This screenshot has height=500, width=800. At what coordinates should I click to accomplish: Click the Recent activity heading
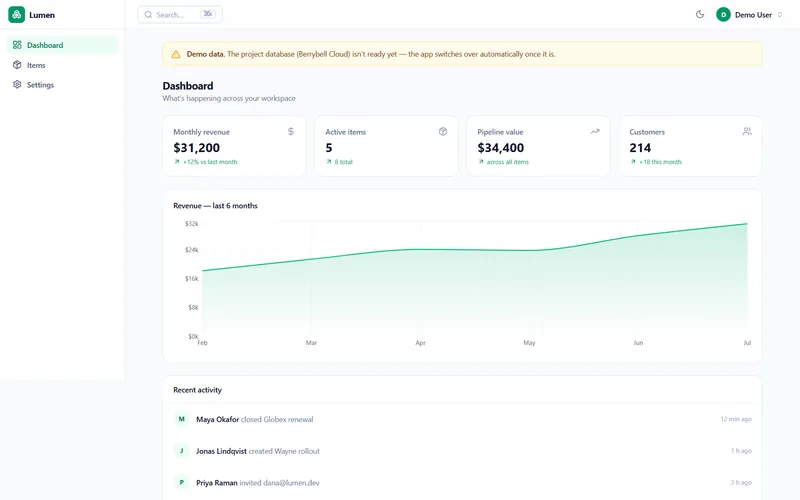click(197, 390)
